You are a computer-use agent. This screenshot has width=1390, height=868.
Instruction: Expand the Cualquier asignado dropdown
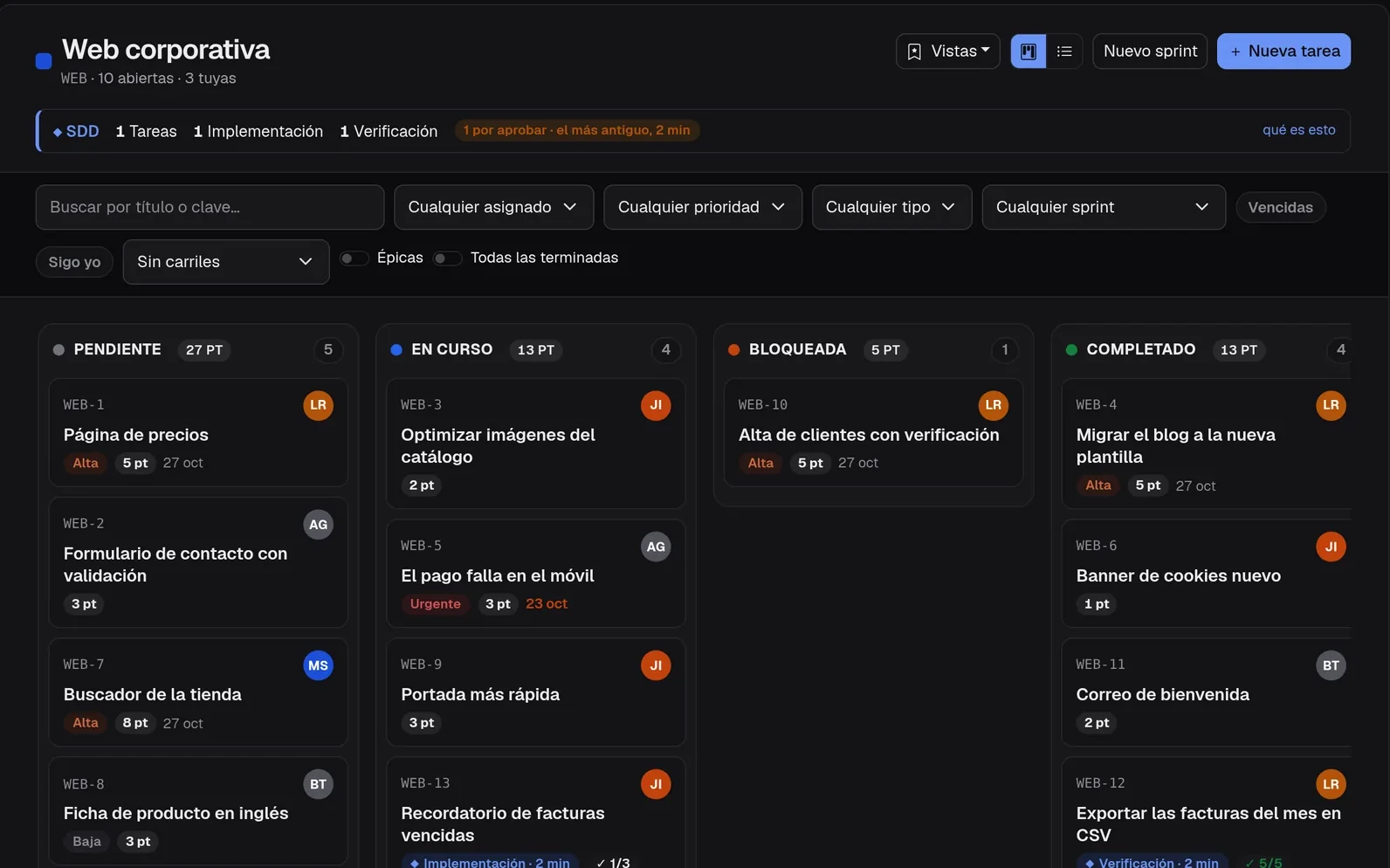(494, 207)
